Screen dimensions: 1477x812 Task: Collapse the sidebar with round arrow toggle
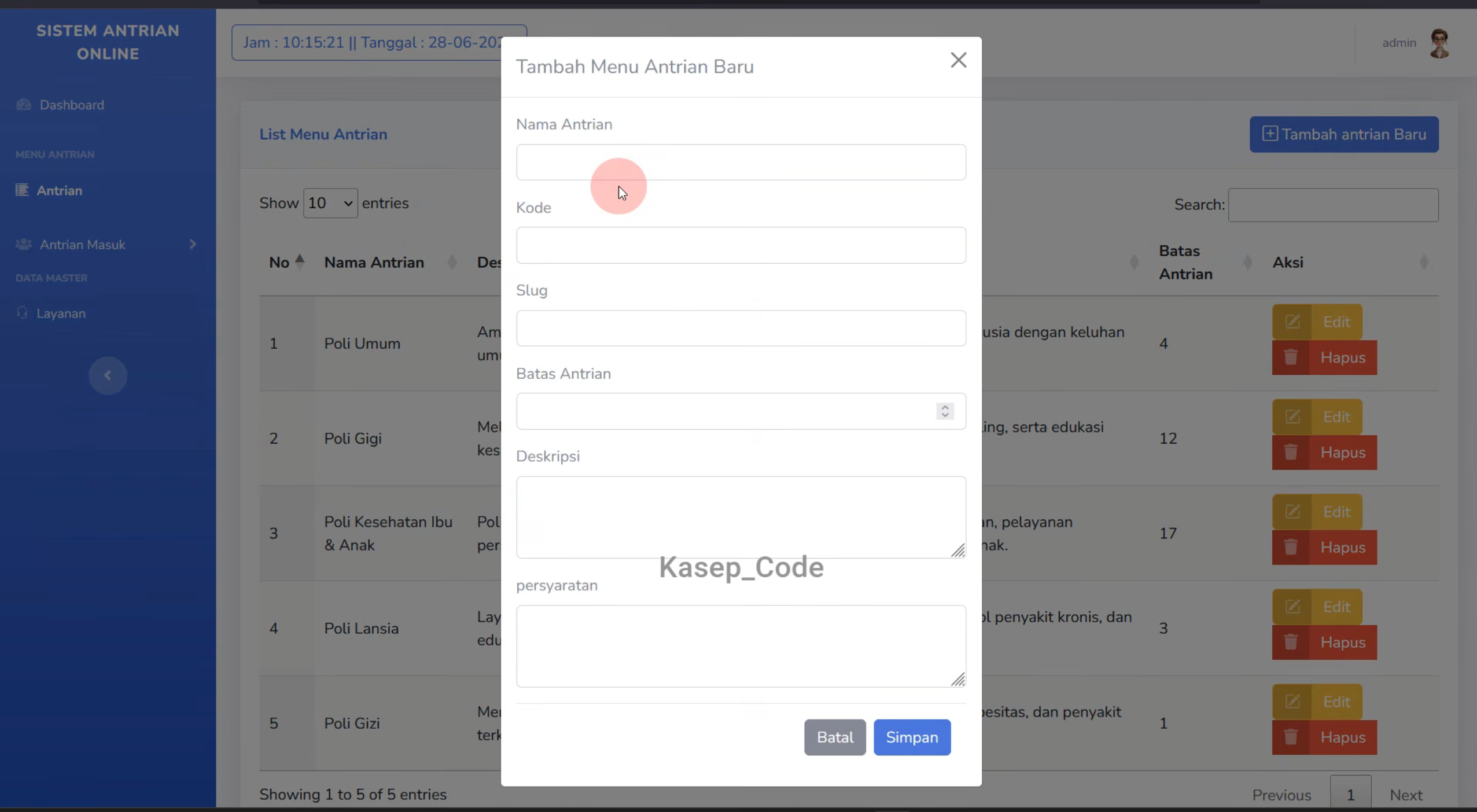[x=108, y=375]
